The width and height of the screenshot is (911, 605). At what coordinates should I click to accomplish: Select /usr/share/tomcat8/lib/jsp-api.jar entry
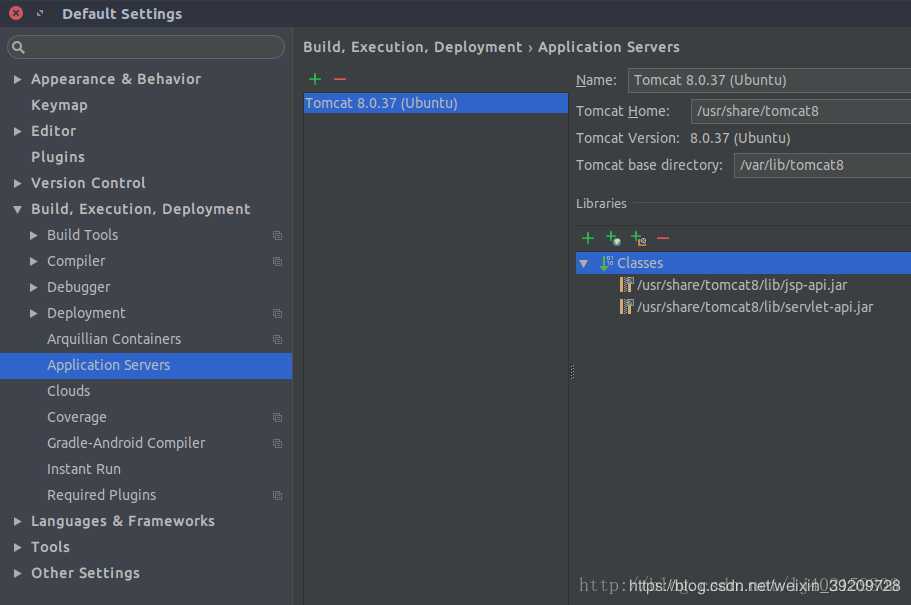pos(742,285)
